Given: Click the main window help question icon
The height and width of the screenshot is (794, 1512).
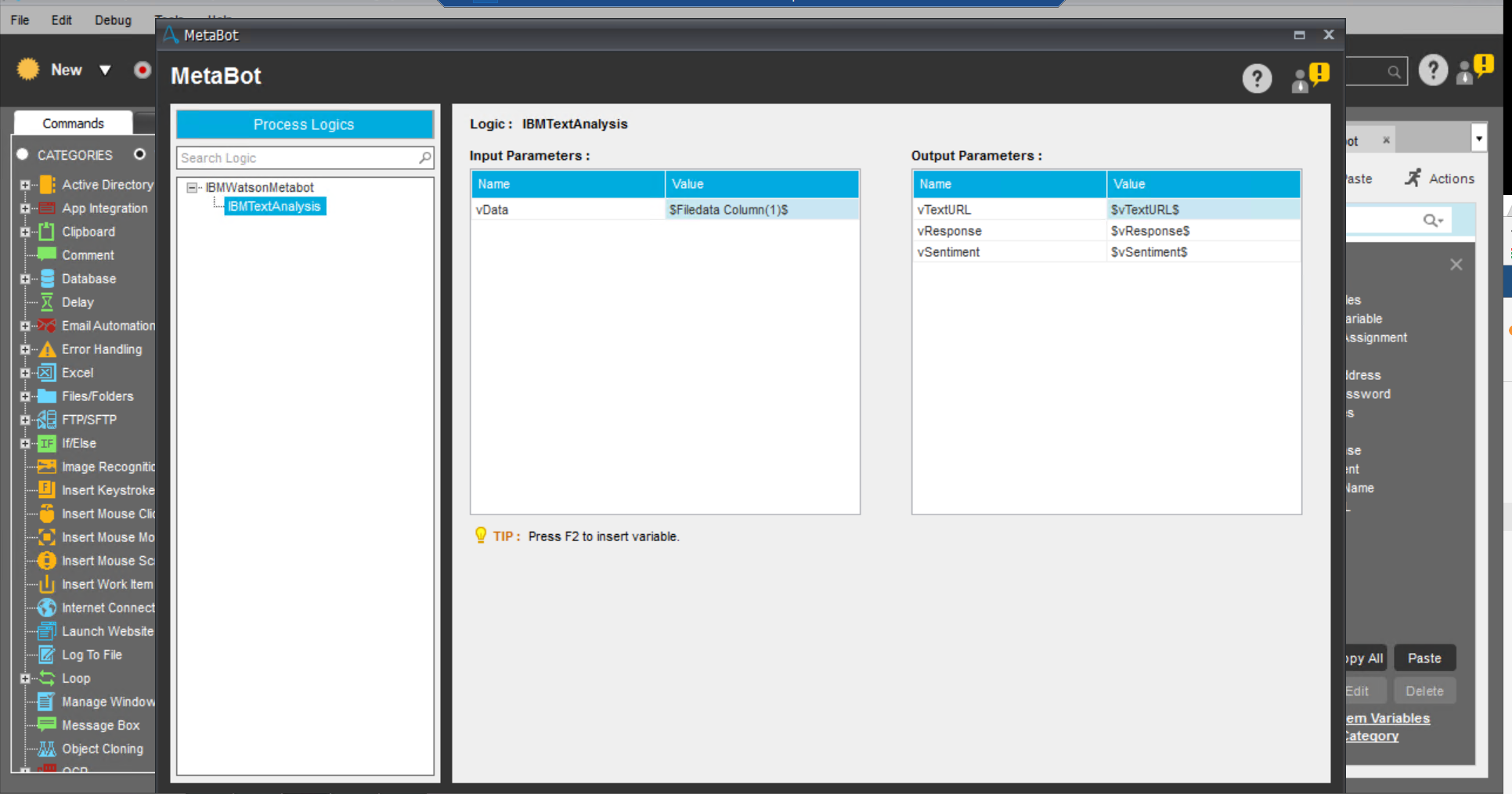Looking at the screenshot, I should [x=1433, y=70].
